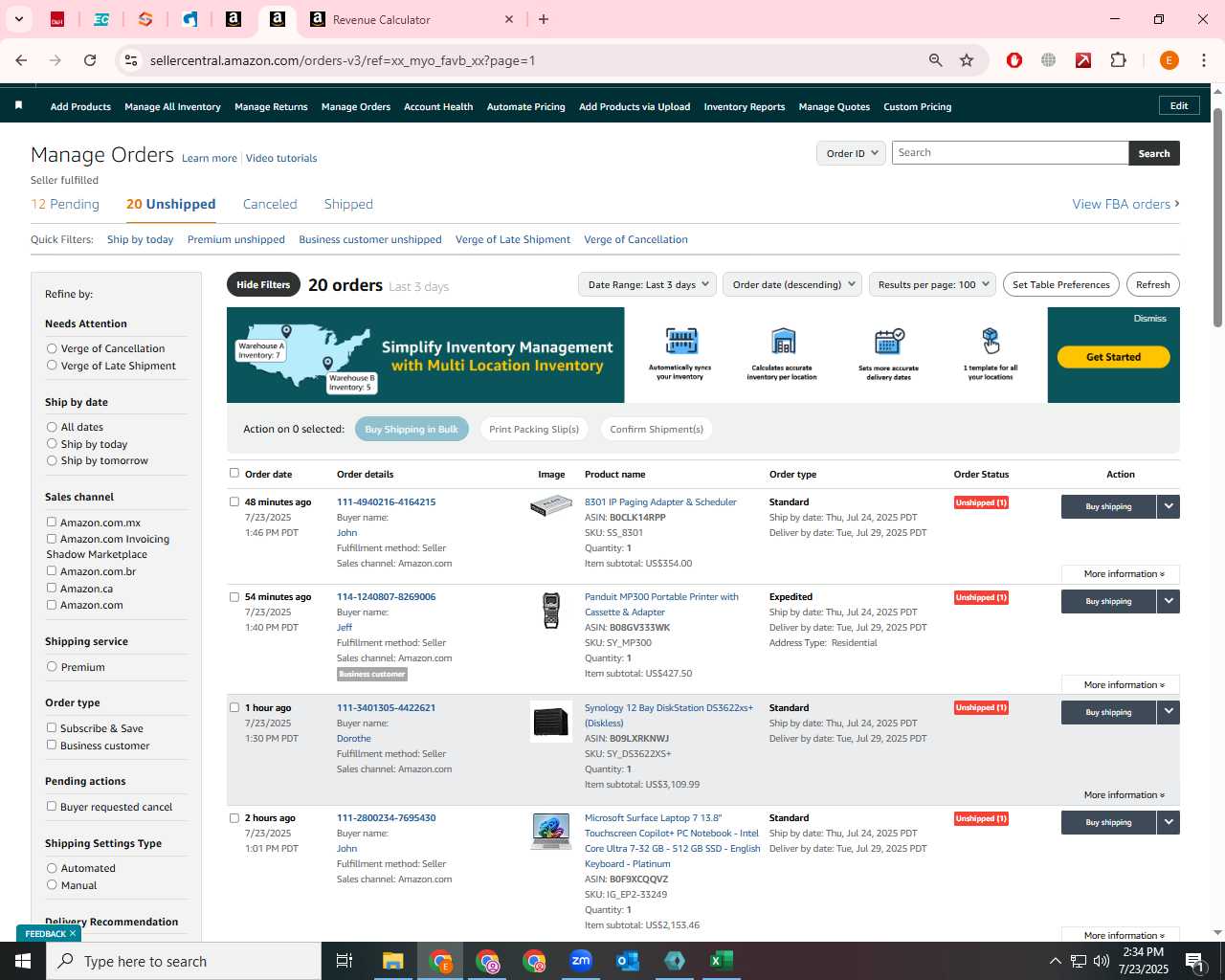
Task: Open the browser zoom magnifier icon
Action: [x=936, y=60]
